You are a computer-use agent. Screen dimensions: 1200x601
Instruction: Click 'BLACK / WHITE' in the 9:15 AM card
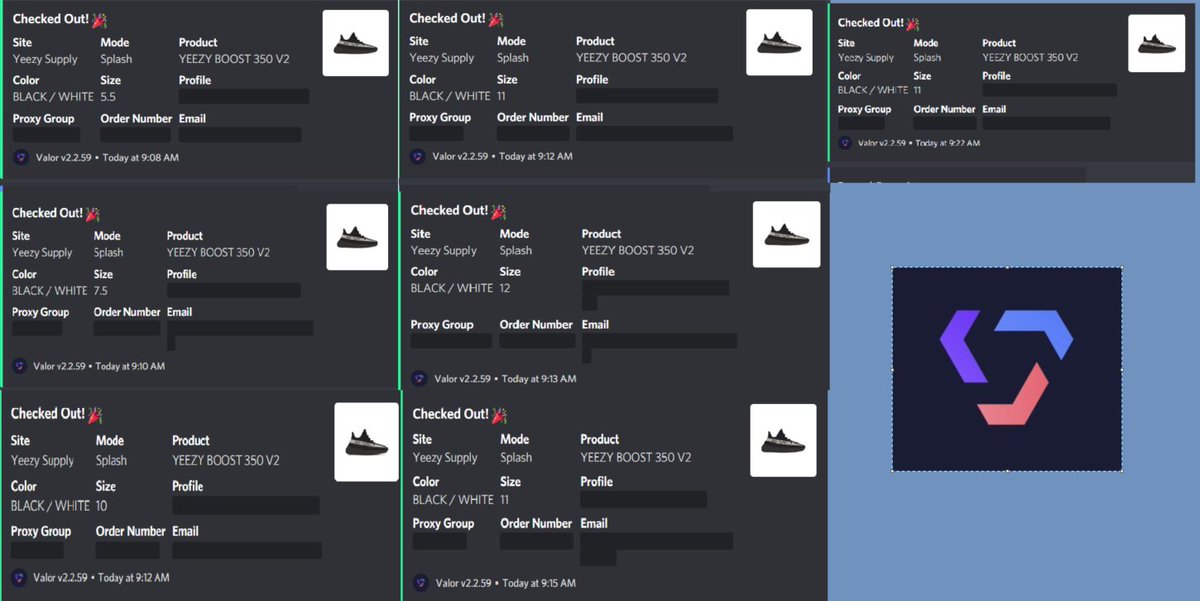tap(453, 499)
